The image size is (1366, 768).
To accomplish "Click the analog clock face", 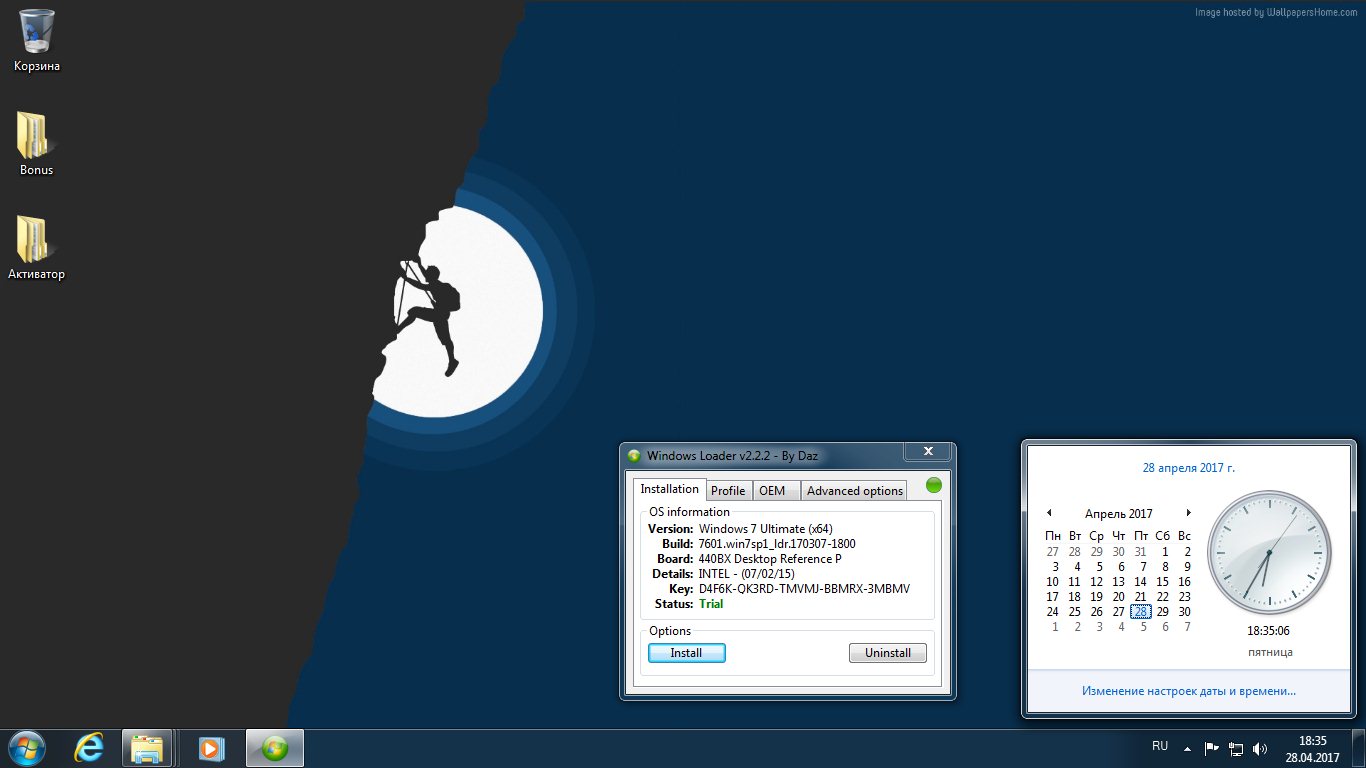I will (1269, 552).
